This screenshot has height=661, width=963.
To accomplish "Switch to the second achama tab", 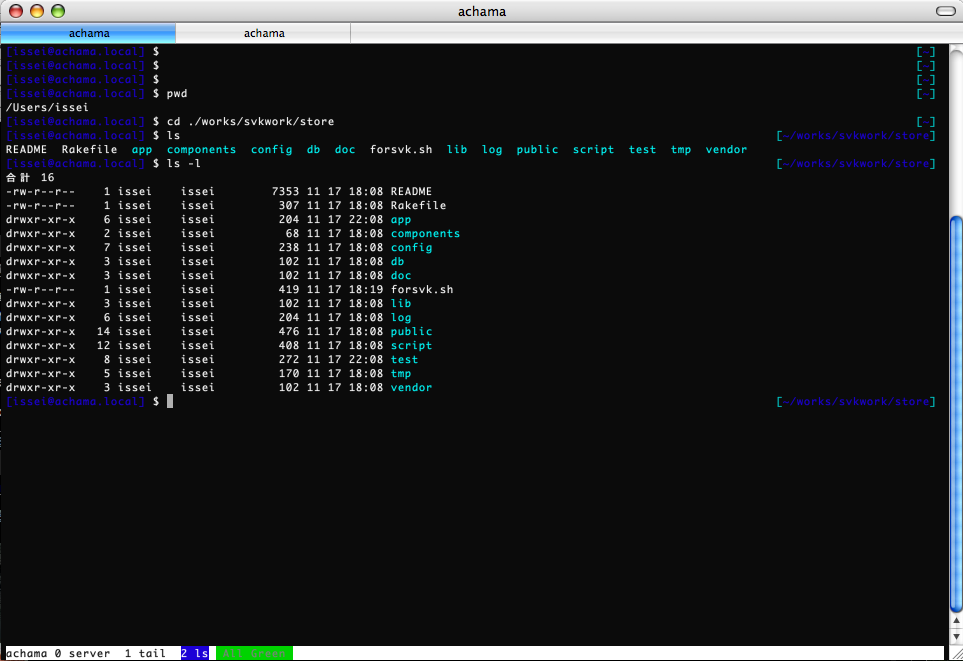I will pos(263,33).
